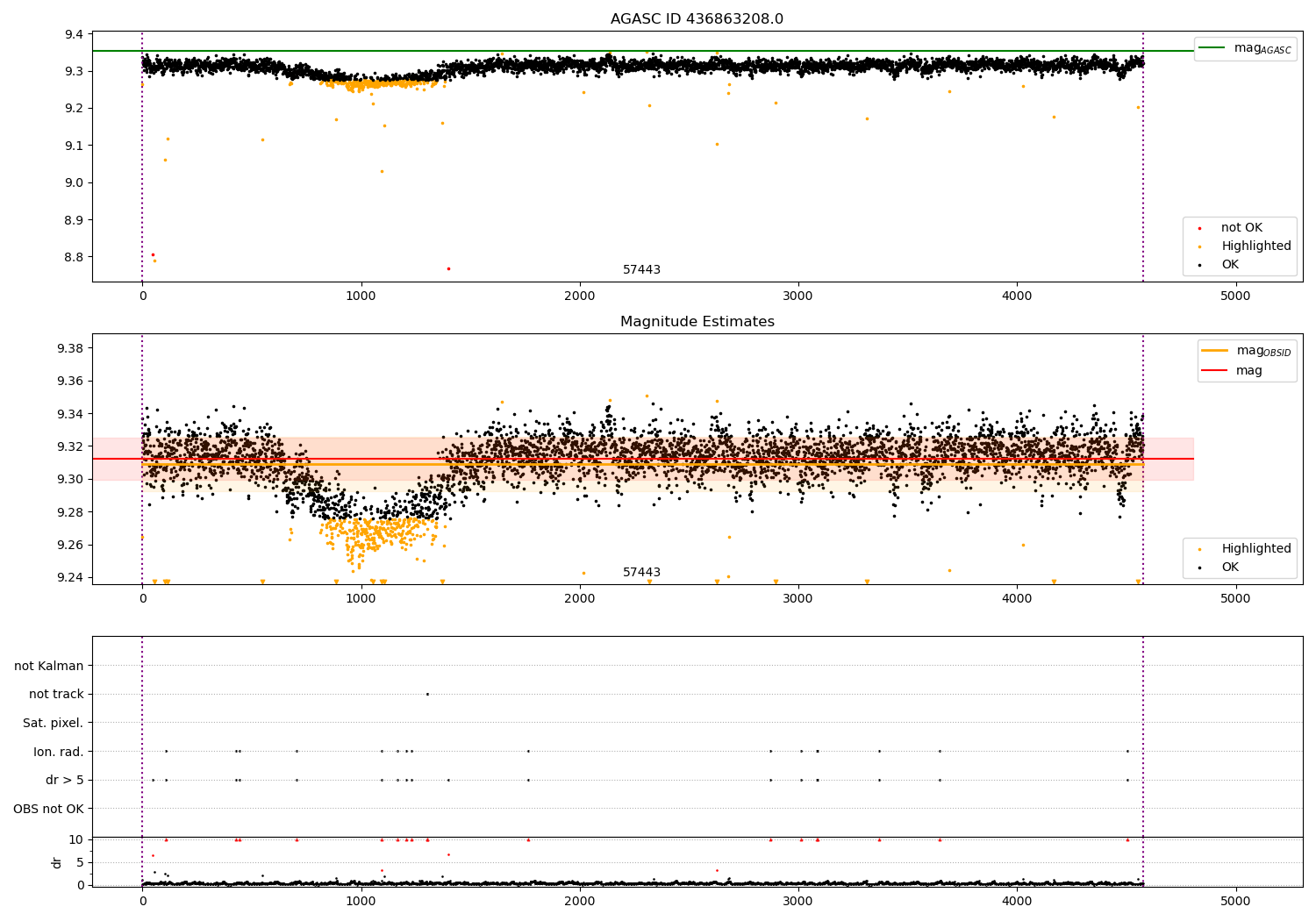Click 'Highlighted' legend entry in AGASC ID plot

1256,246
